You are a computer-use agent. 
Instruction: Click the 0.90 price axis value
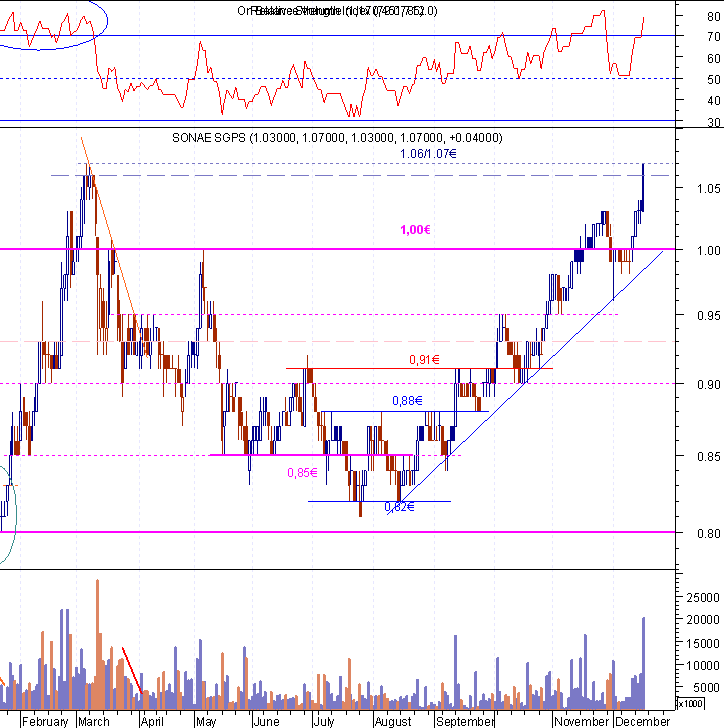(x=709, y=384)
